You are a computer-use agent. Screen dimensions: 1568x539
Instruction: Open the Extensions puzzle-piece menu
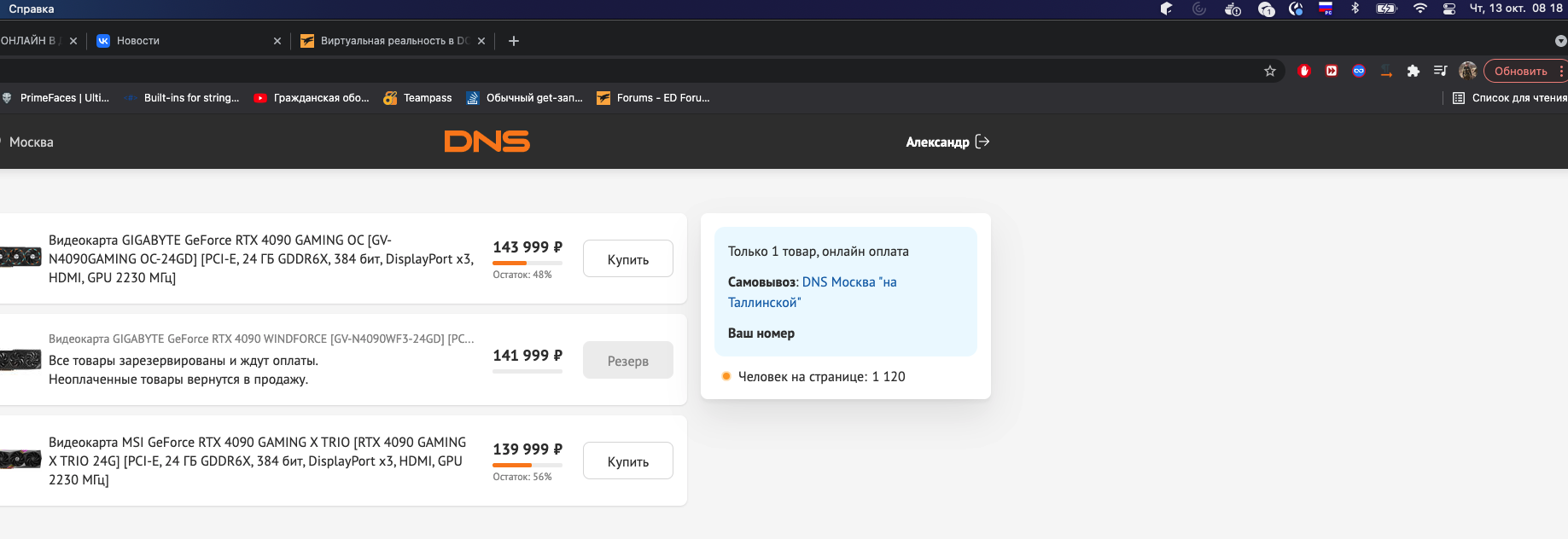[1414, 71]
